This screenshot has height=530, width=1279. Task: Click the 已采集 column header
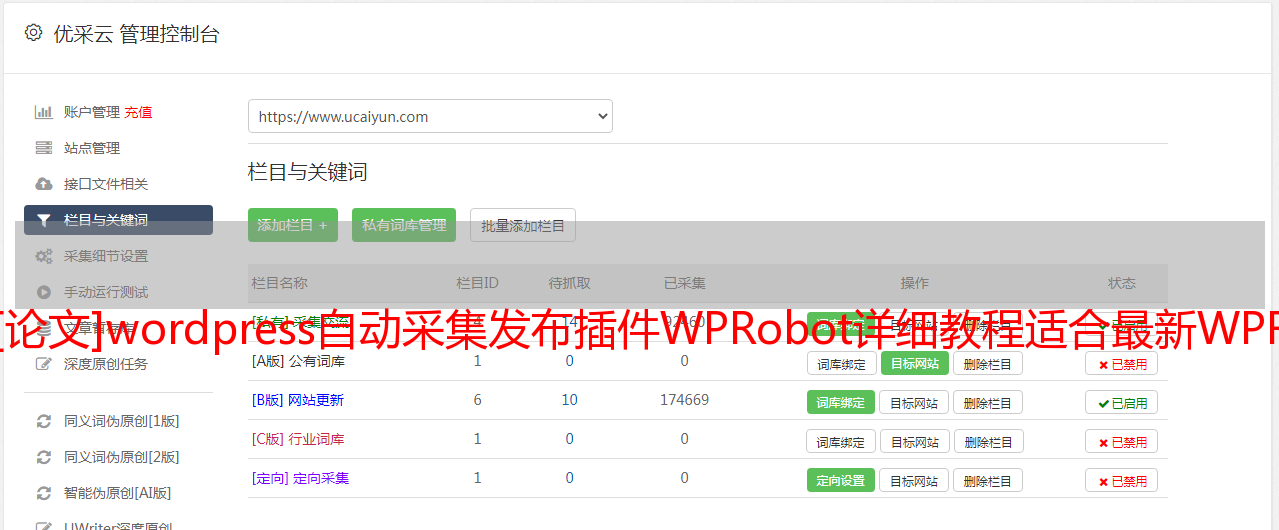coord(685,283)
